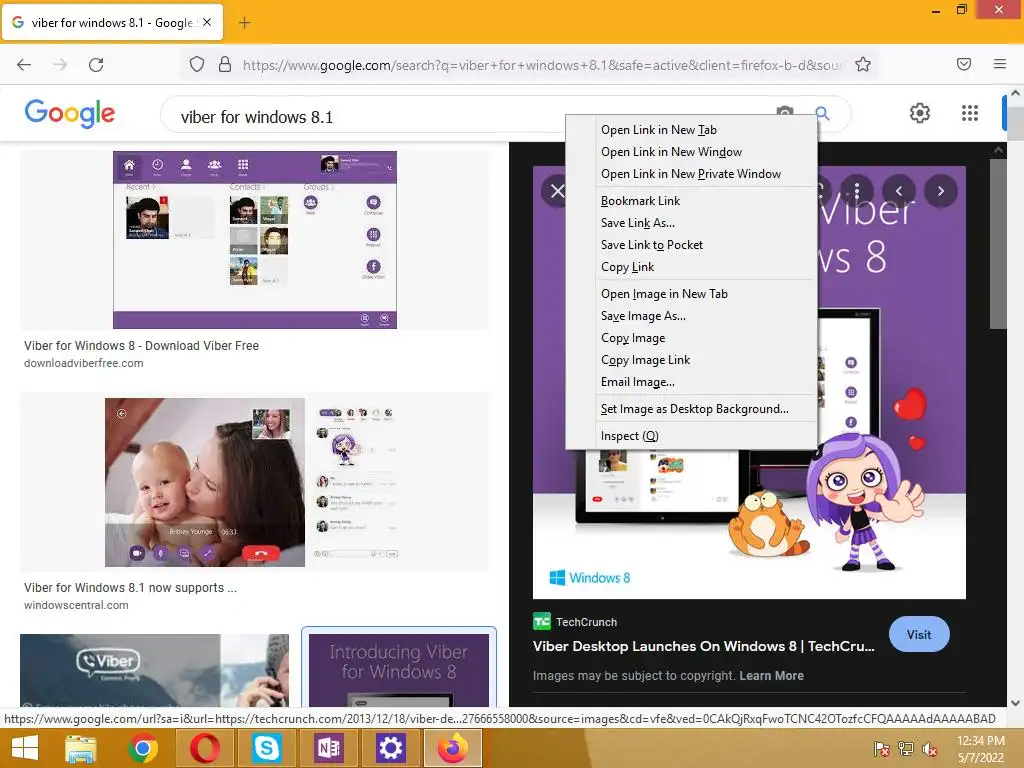Go back with the browser back arrow
The image size is (1024, 768).
(x=24, y=65)
